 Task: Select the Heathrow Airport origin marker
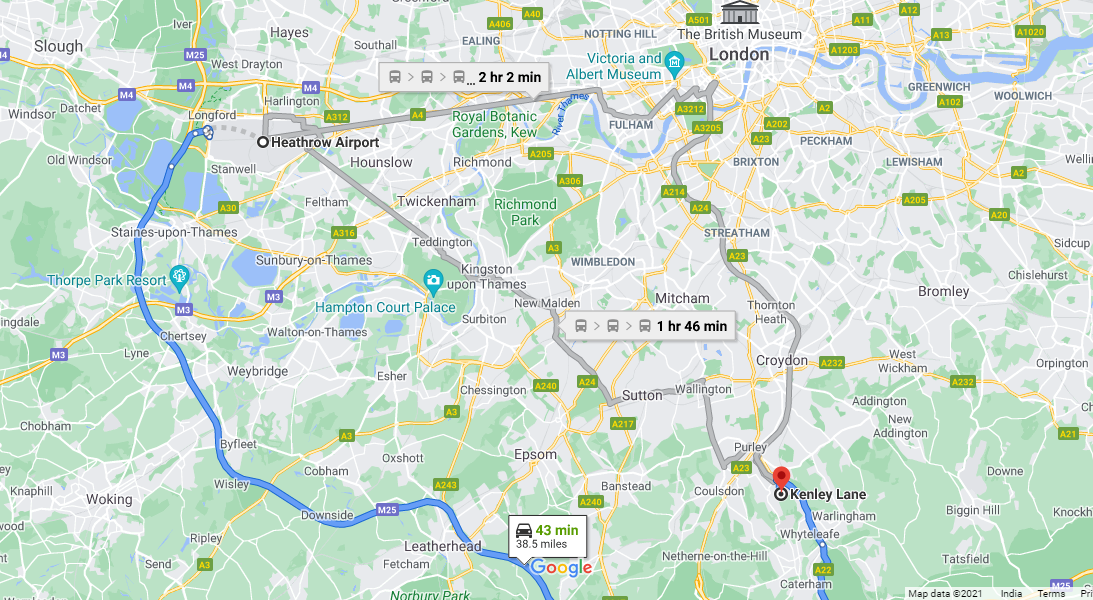click(263, 142)
